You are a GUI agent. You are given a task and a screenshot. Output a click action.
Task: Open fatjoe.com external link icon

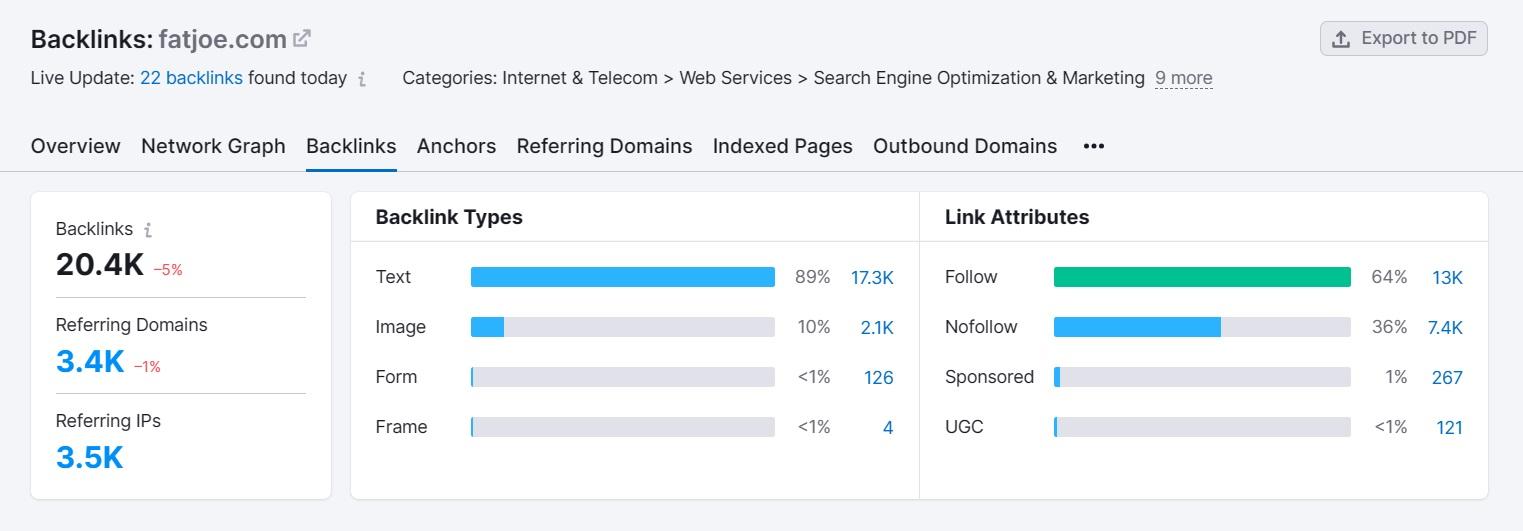pyautogui.click(x=302, y=39)
